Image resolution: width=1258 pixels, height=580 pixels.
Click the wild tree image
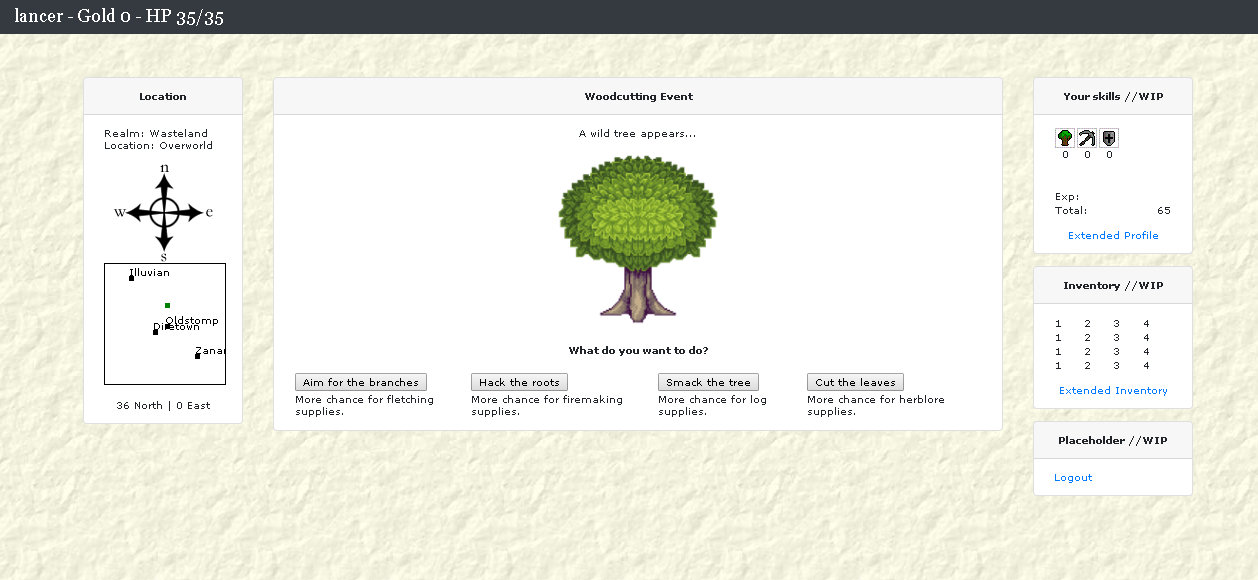637,237
